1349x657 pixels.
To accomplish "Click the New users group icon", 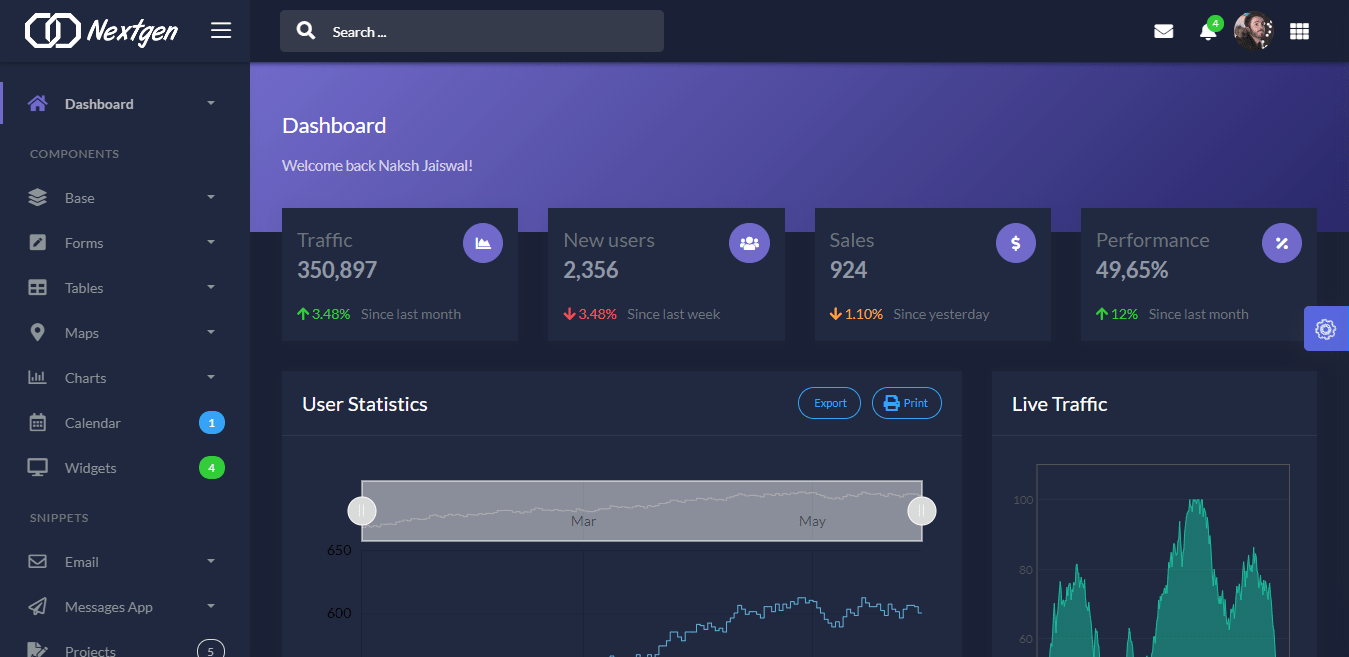I will (749, 242).
